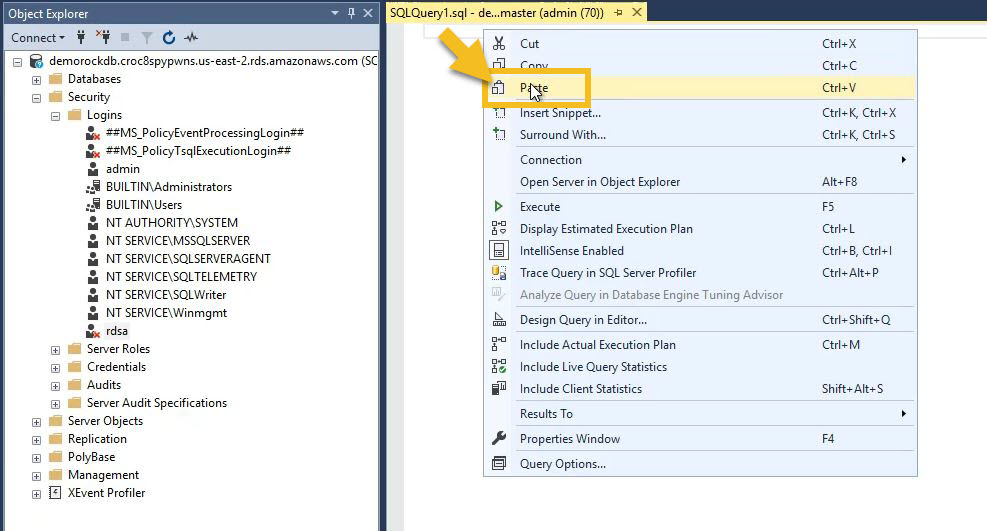Open Query Options... from context menu
The height and width of the screenshot is (531, 987).
700,464
